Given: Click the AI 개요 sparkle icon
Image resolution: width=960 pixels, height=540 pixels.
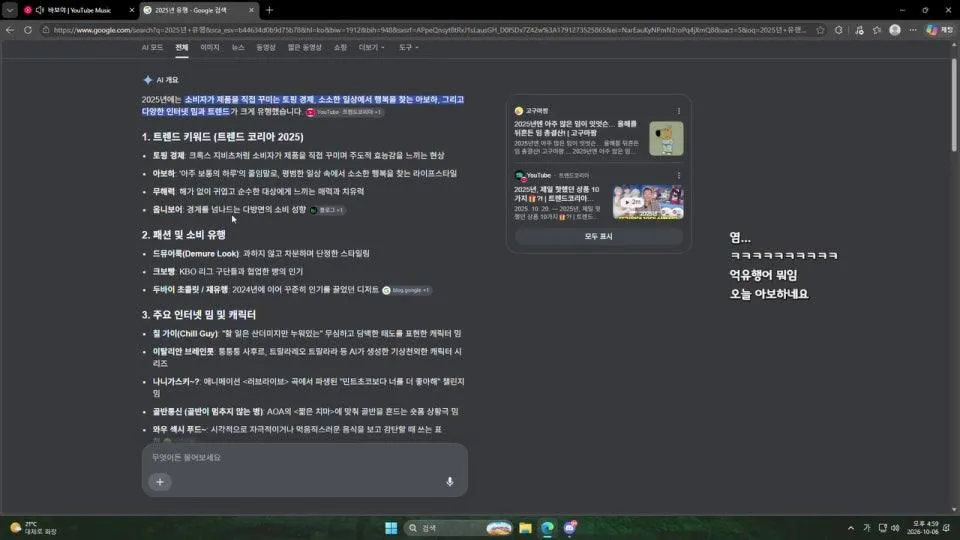Looking at the screenshot, I should tap(148, 80).
